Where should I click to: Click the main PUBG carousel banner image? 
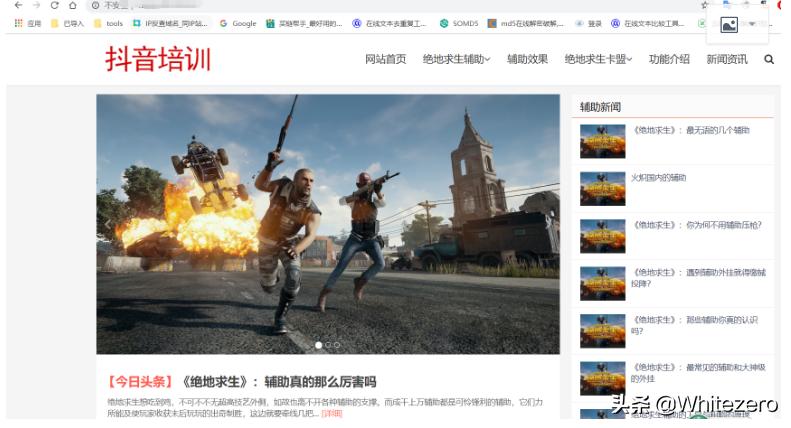(328, 224)
